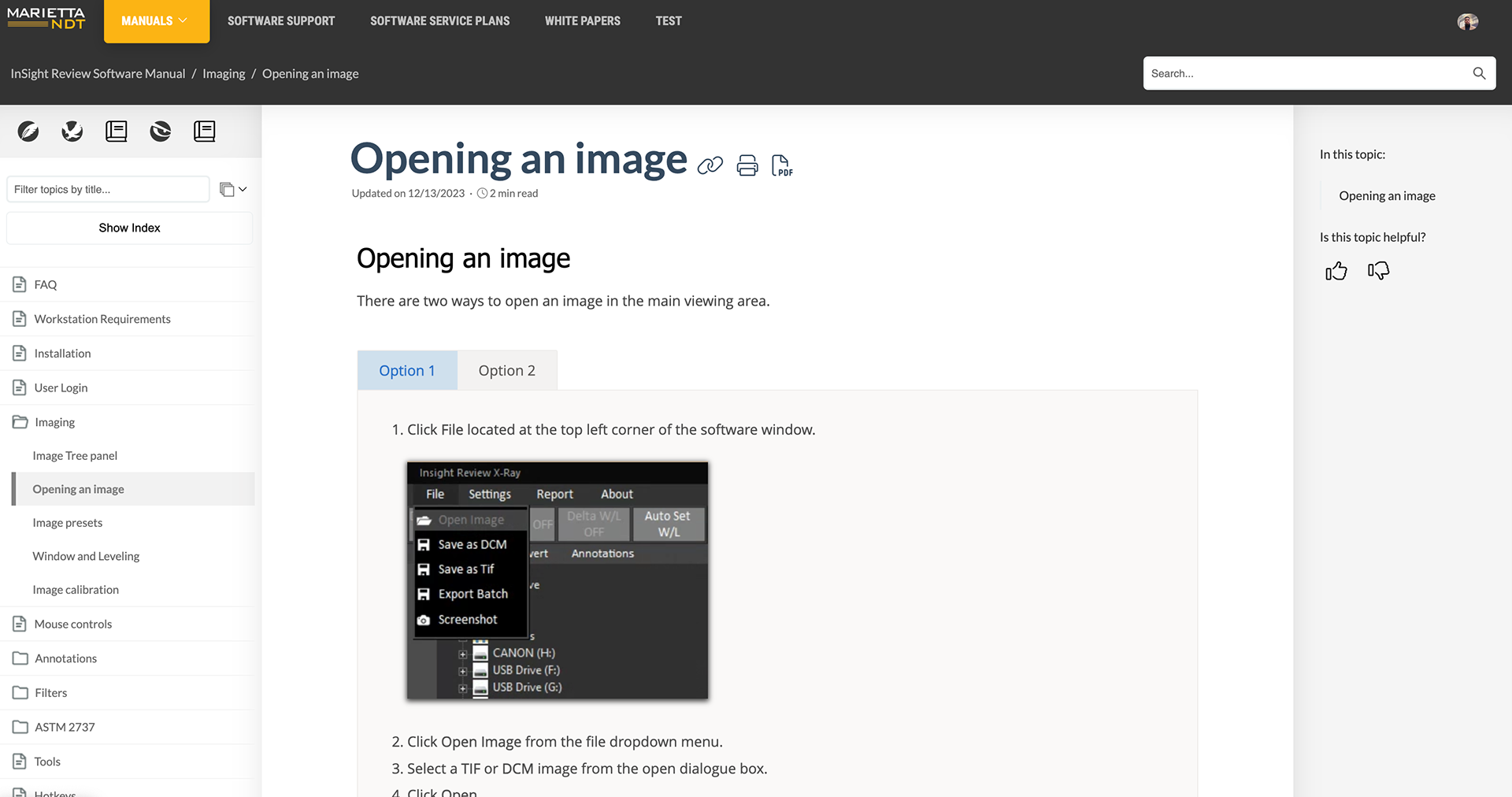Copy the topic permalink with chain icon
The image size is (1512, 797).
click(710, 165)
